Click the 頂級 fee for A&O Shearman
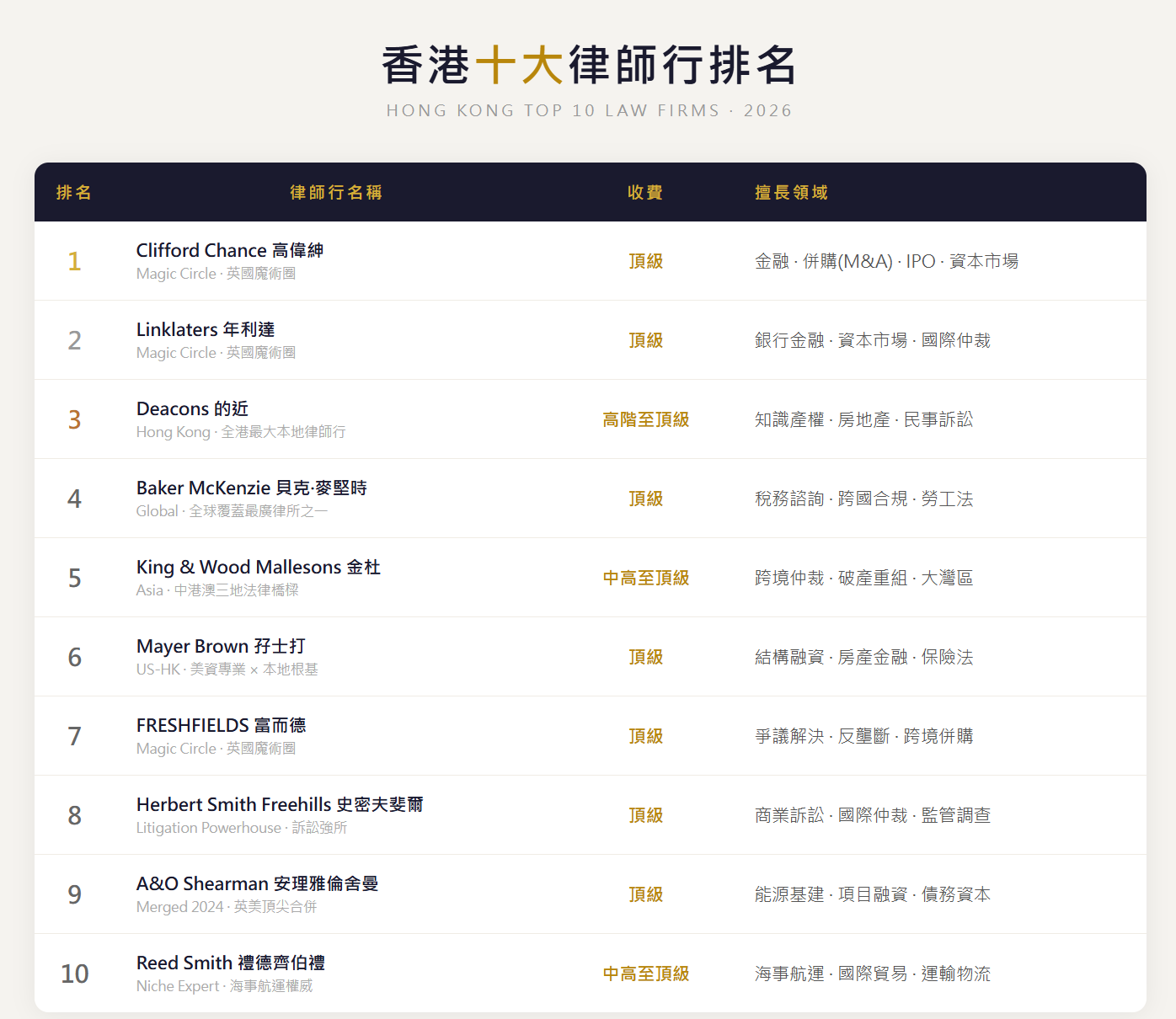The image size is (1176, 1019). pos(646,894)
